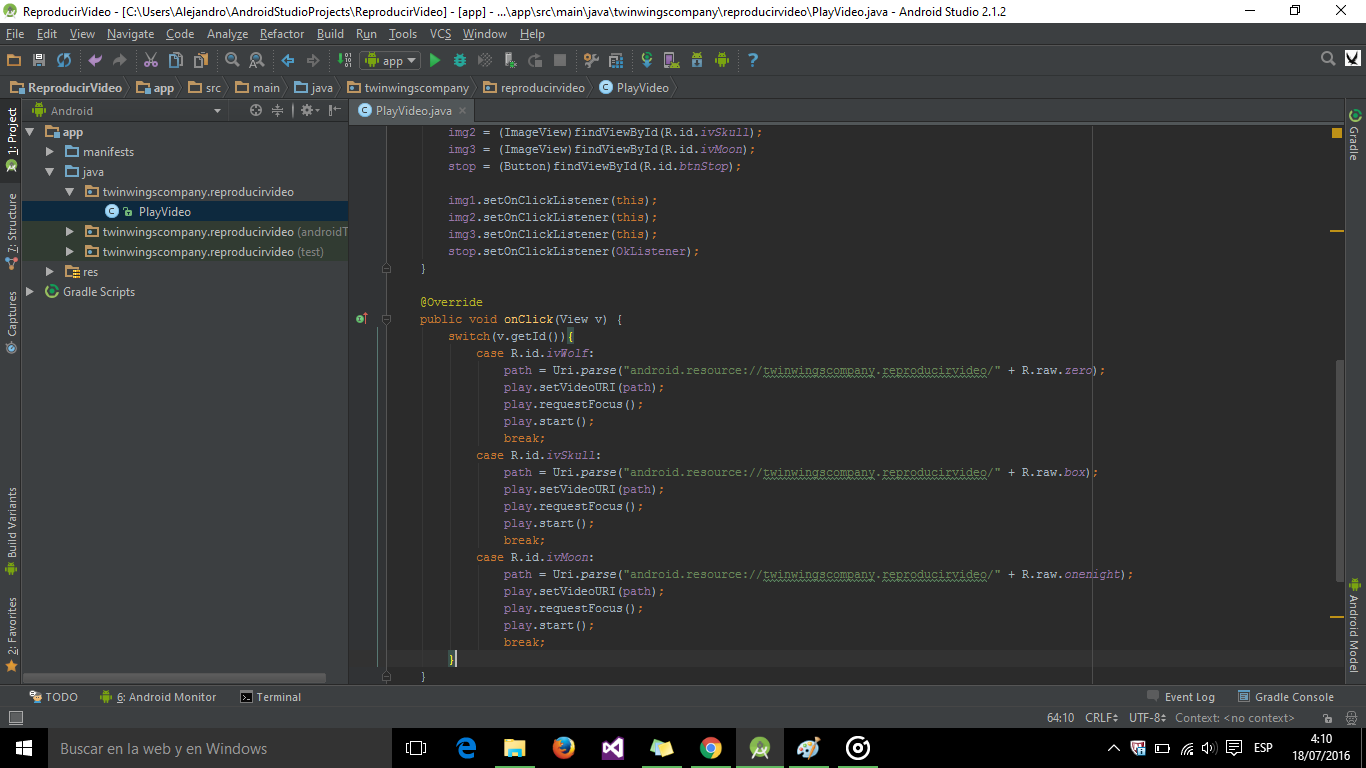Screen dimensions: 1366x768
Task: Expand the twinwingscompany.reproducirvideo (test) package
Action: tap(70, 252)
